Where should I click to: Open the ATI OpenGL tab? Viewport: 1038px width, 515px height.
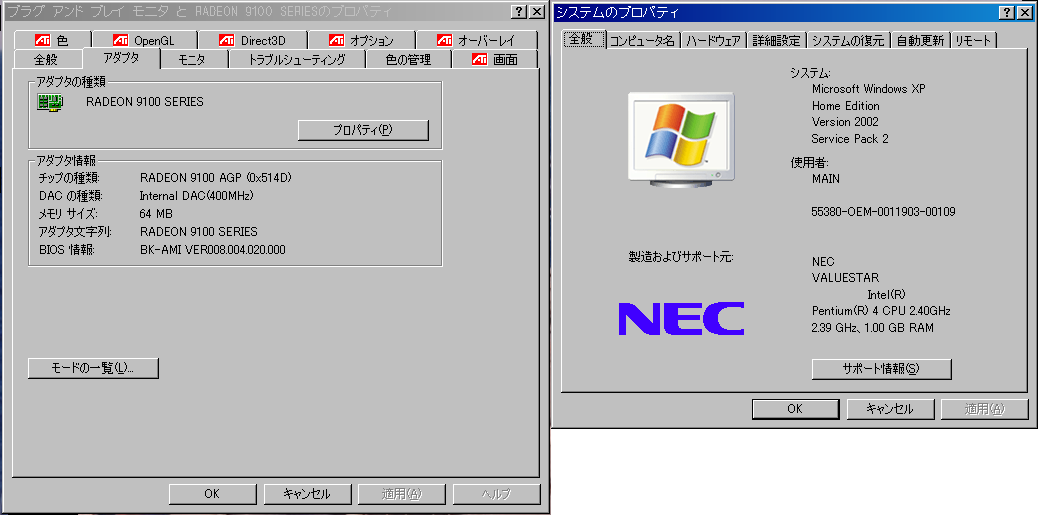click(144, 40)
